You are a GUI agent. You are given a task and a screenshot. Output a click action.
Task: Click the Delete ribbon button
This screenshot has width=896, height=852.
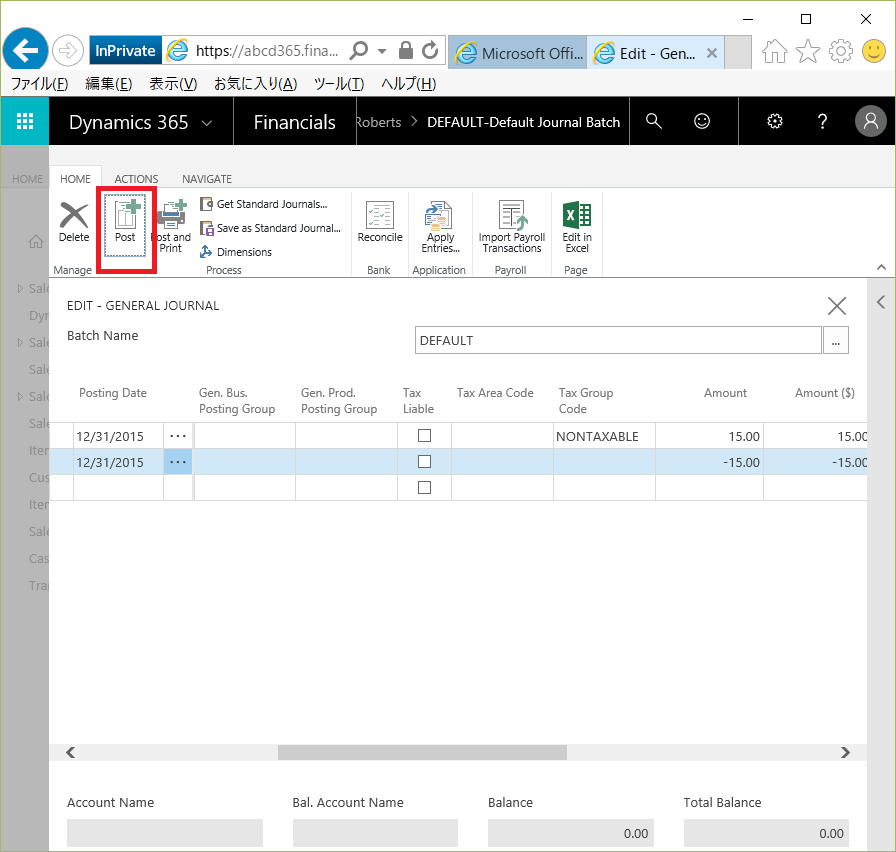74,222
